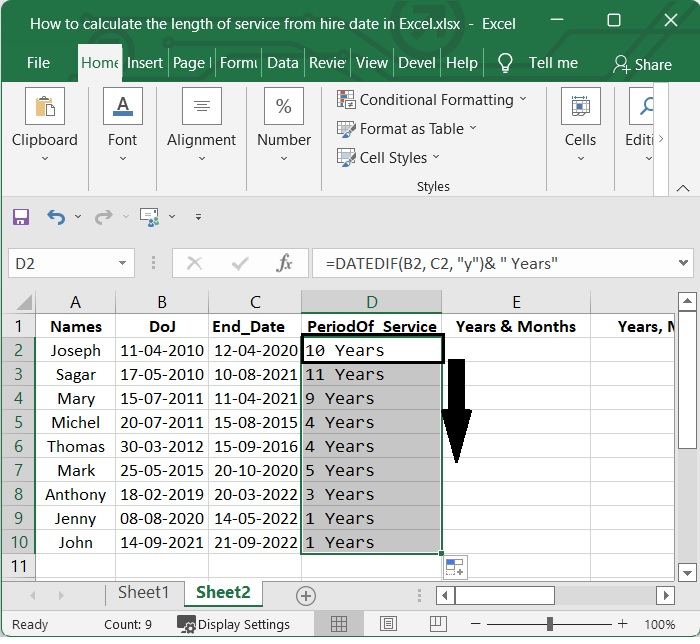Click the Insert Function fx icon
Screen dimensions: 700x644
(x=285, y=264)
